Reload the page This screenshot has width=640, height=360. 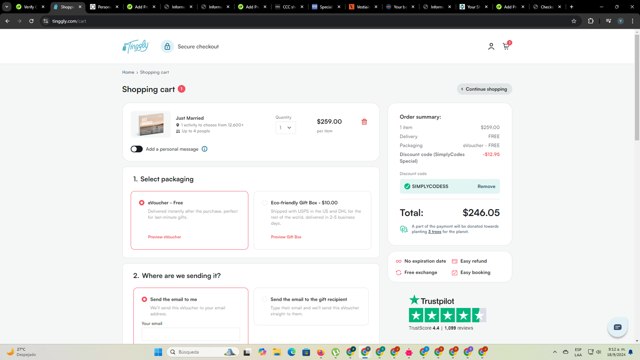pos(31,21)
